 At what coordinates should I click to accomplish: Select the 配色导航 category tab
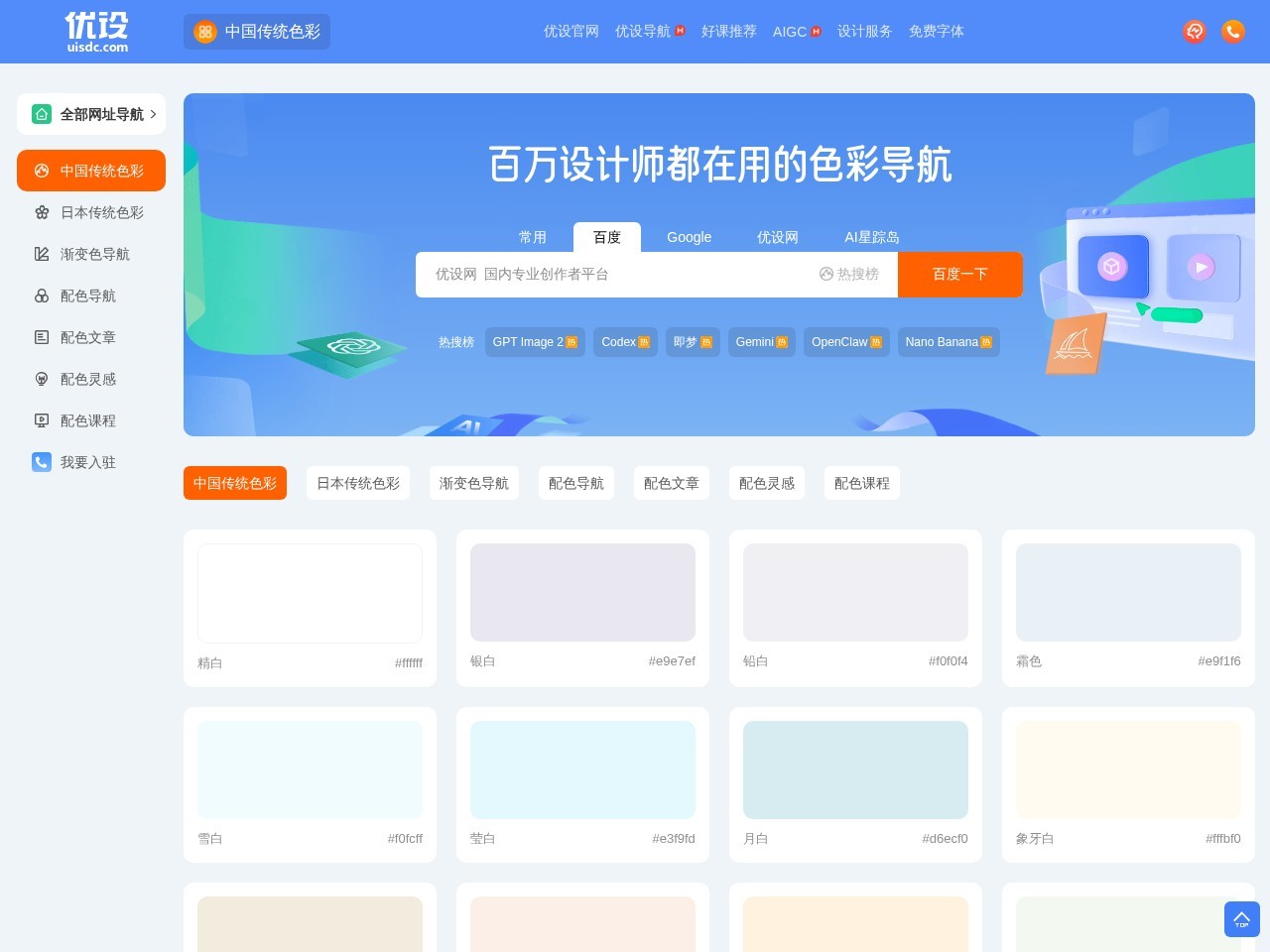(576, 483)
